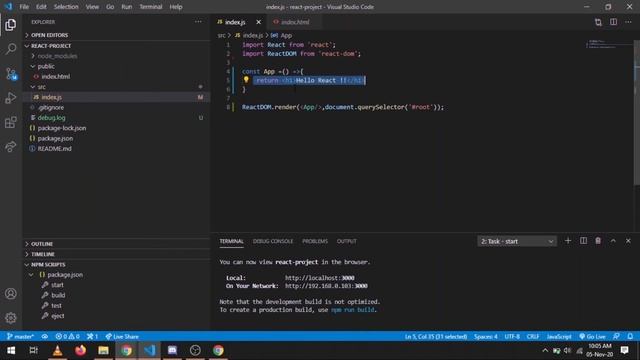
Task: Switch to the Problems tab
Action: 315,241
